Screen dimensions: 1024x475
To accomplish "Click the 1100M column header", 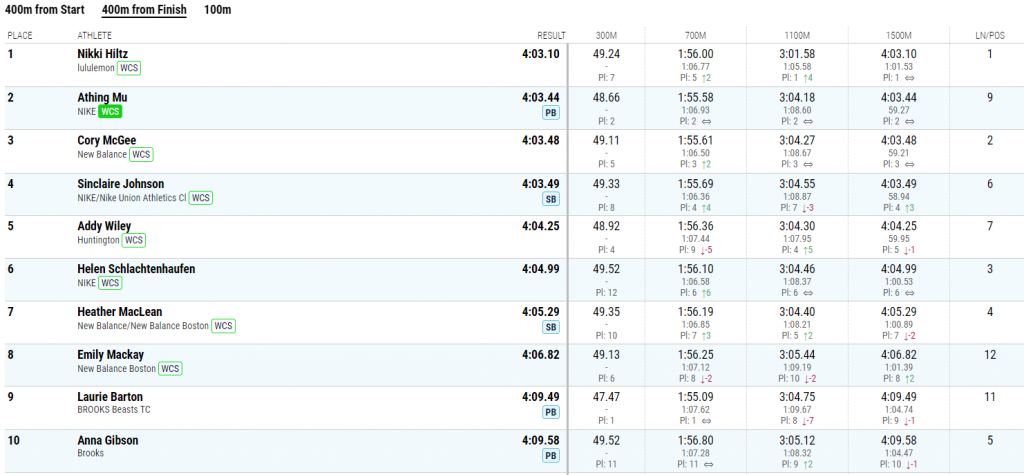I will (797, 35).
